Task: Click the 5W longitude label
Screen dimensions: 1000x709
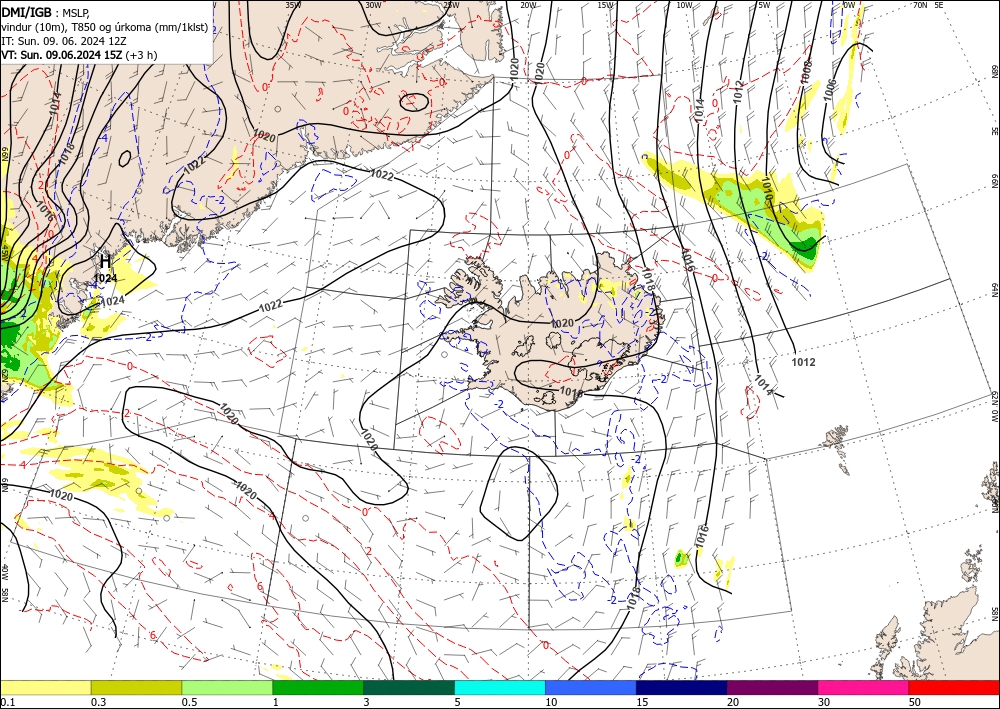Action: (x=763, y=5)
